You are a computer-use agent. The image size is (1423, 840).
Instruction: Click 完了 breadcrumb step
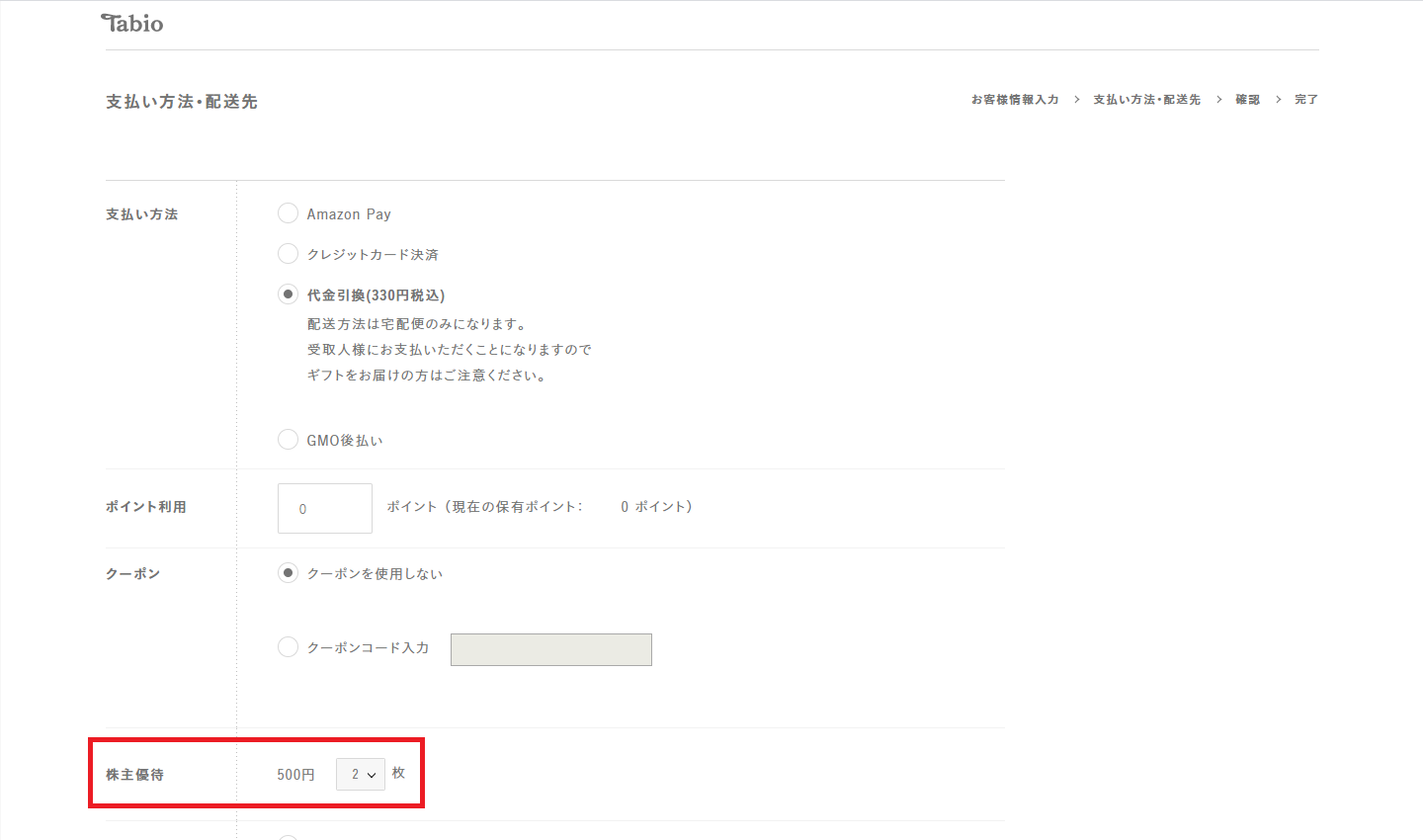click(x=1306, y=100)
